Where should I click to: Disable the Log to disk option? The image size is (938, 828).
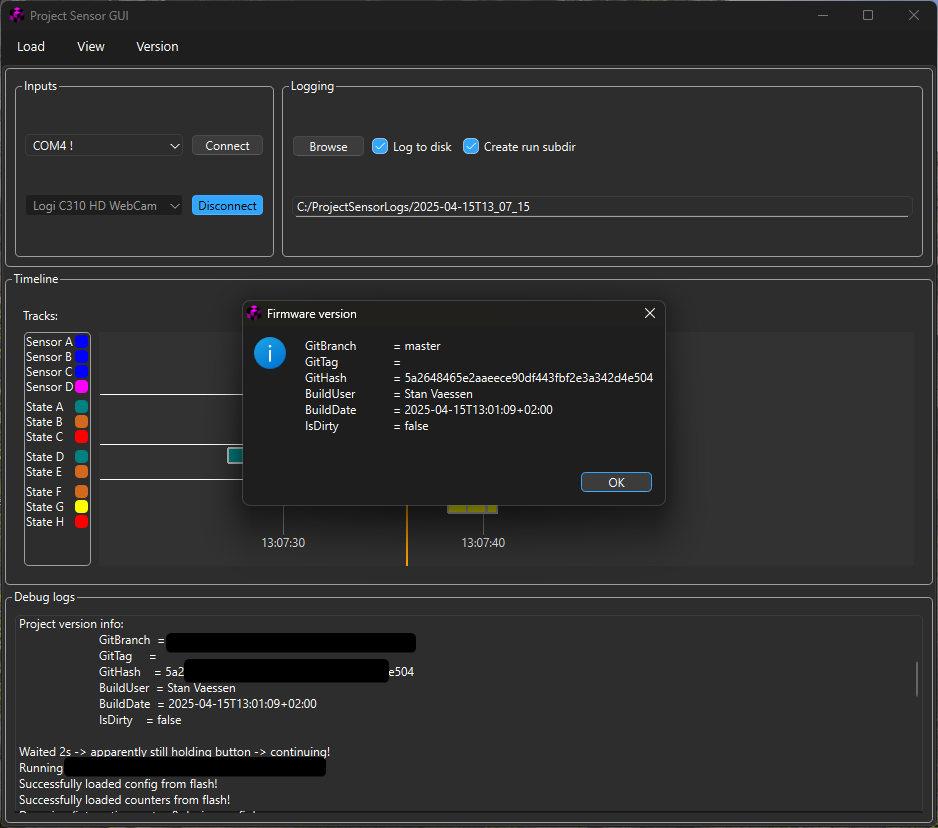click(379, 146)
